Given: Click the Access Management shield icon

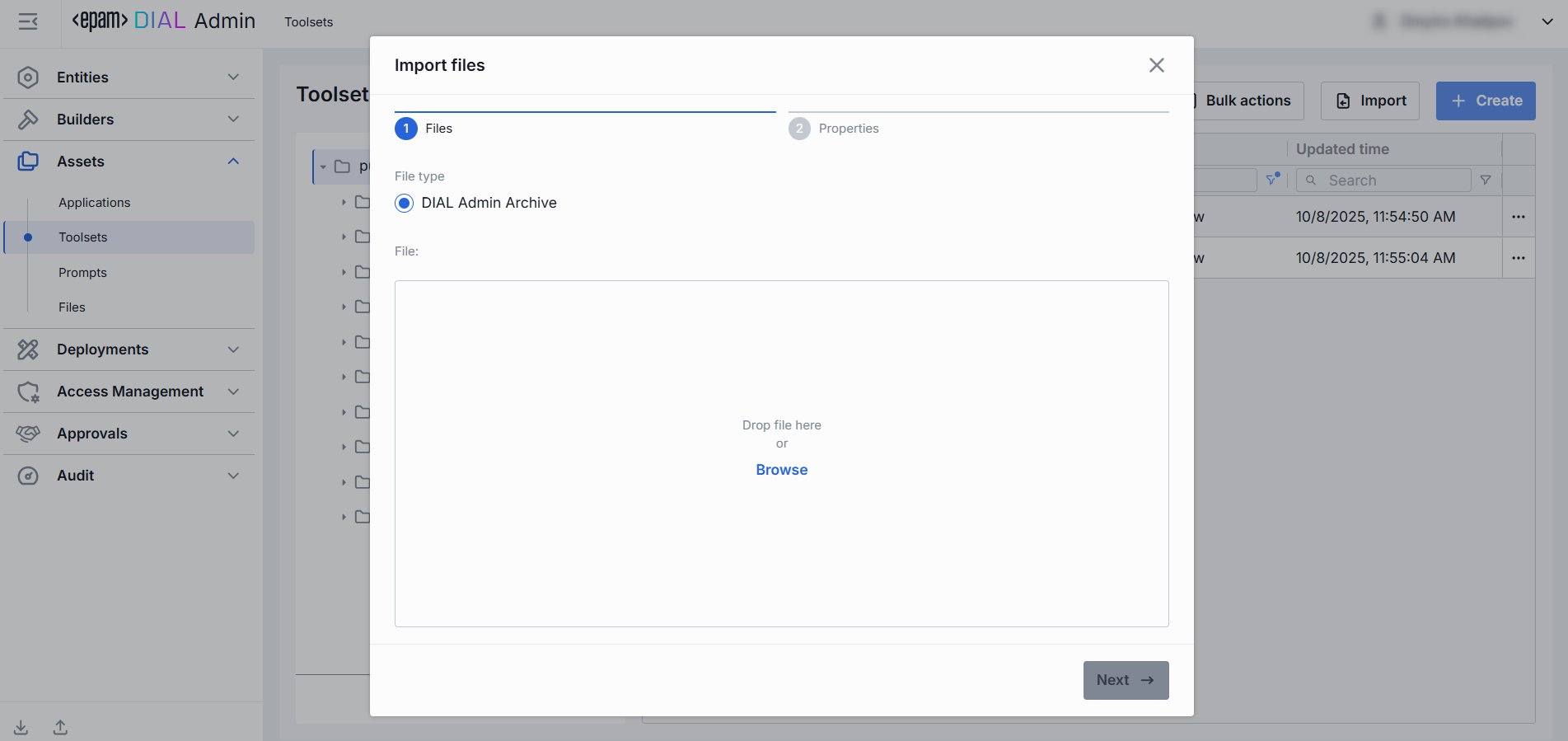Looking at the screenshot, I should point(28,392).
